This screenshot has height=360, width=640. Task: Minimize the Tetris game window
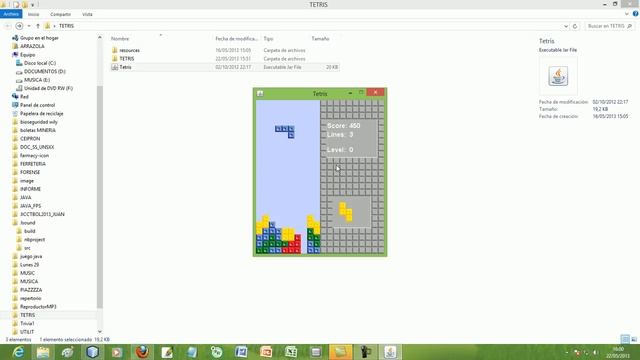(x=350, y=93)
